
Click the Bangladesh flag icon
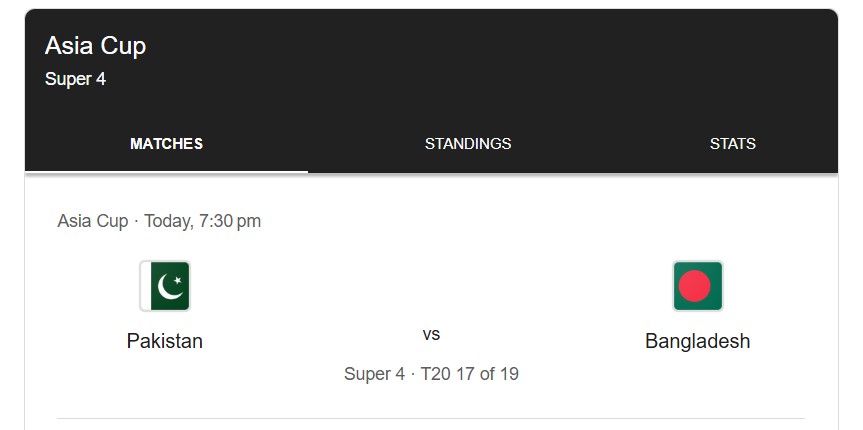click(698, 286)
